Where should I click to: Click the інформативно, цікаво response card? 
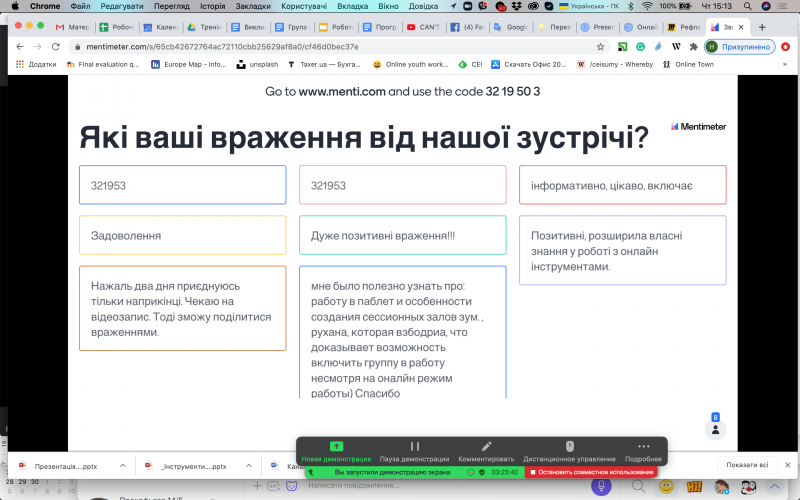pyautogui.click(x=622, y=185)
